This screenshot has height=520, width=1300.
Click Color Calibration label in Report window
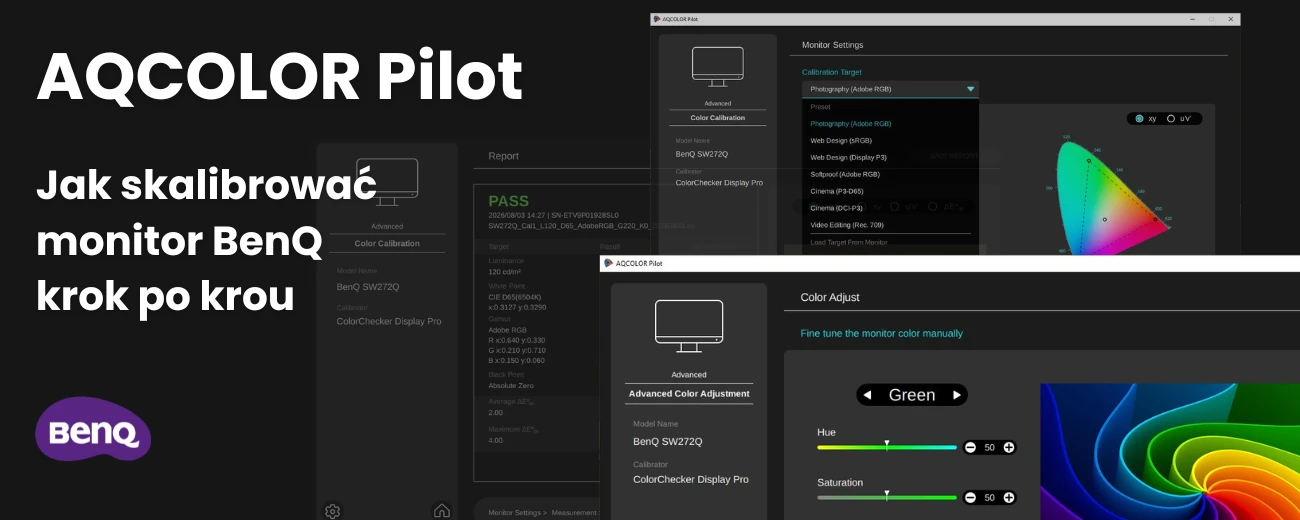pyautogui.click(x=387, y=243)
